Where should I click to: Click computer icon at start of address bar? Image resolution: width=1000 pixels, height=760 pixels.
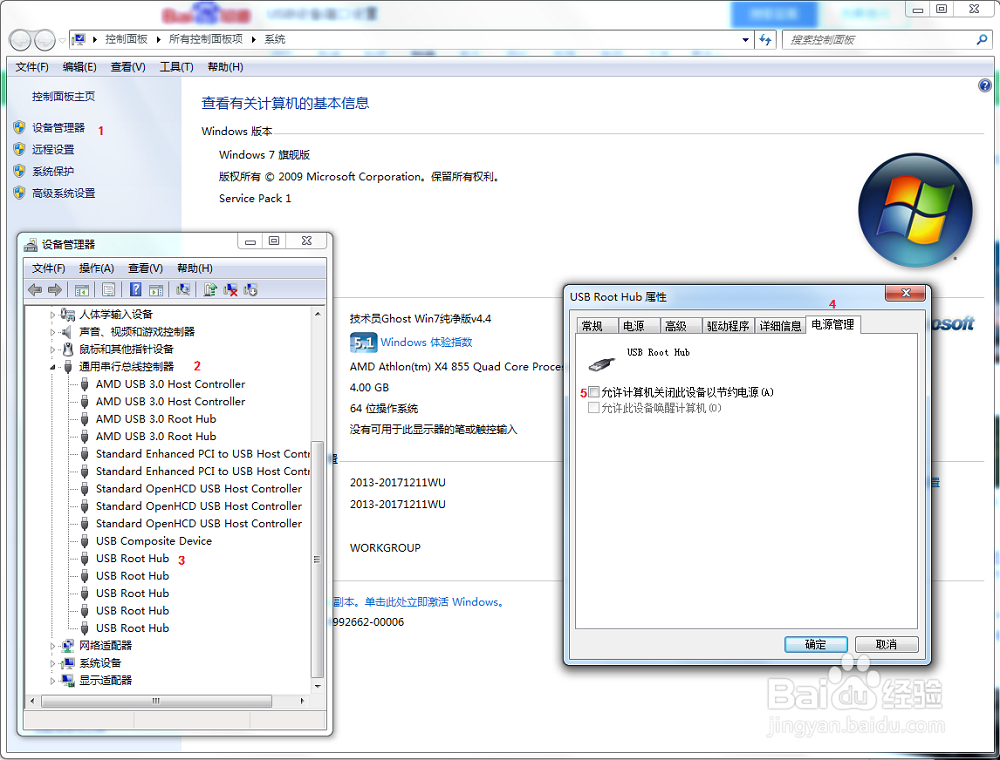[78, 40]
